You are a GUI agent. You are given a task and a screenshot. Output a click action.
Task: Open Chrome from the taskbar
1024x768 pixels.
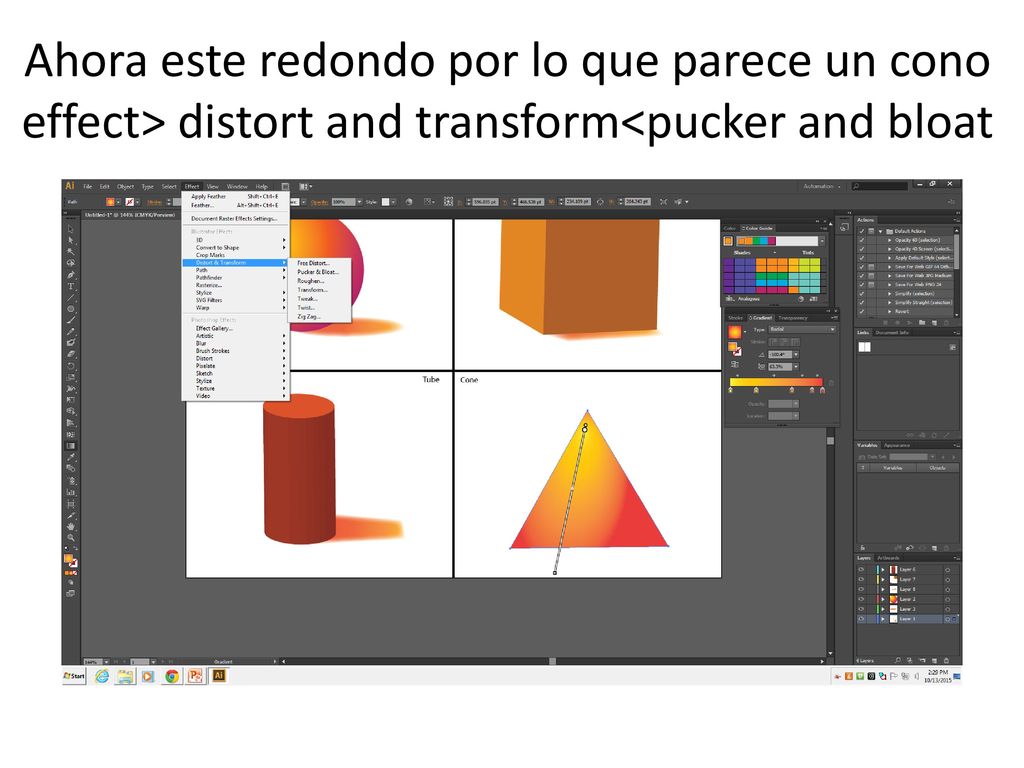(172, 676)
